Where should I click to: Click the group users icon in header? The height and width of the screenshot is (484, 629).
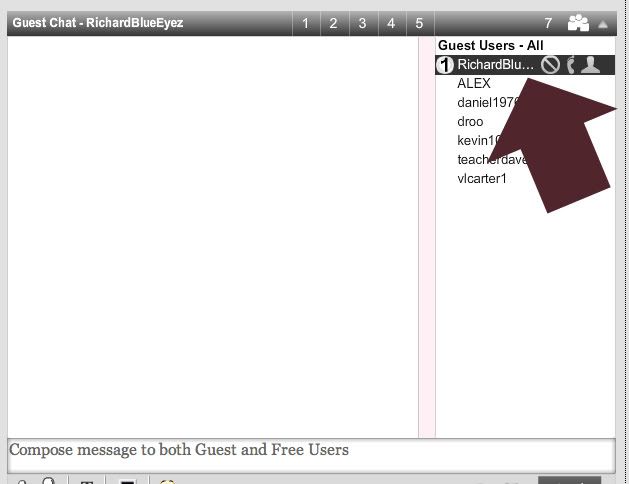tap(578, 23)
